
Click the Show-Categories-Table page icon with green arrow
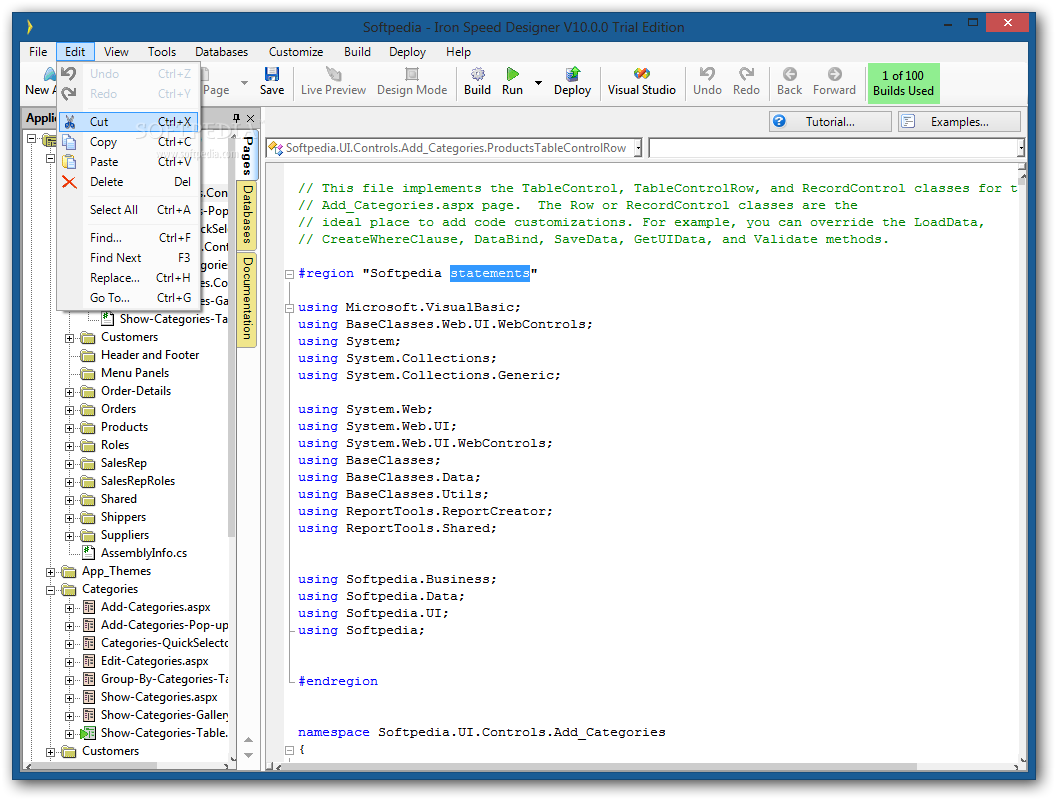click(x=88, y=733)
